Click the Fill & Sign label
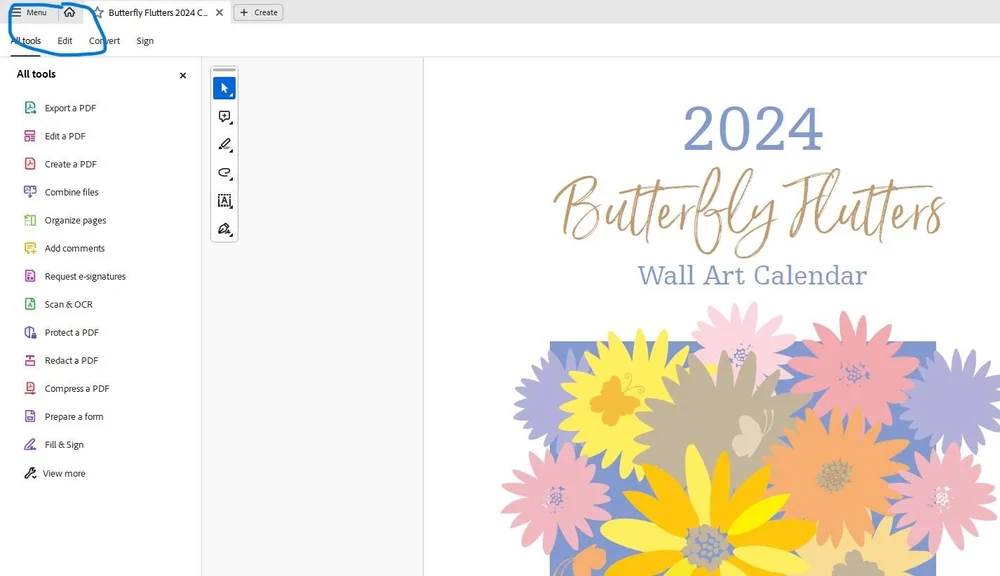 pyautogui.click(x=64, y=445)
